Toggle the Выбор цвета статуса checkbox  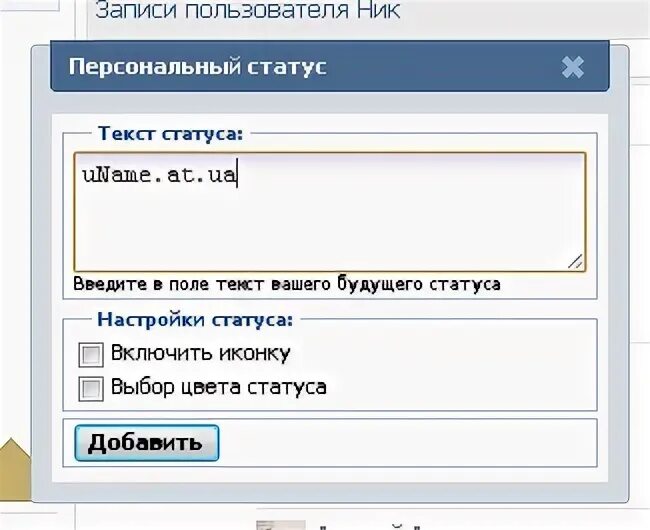[x=91, y=389]
